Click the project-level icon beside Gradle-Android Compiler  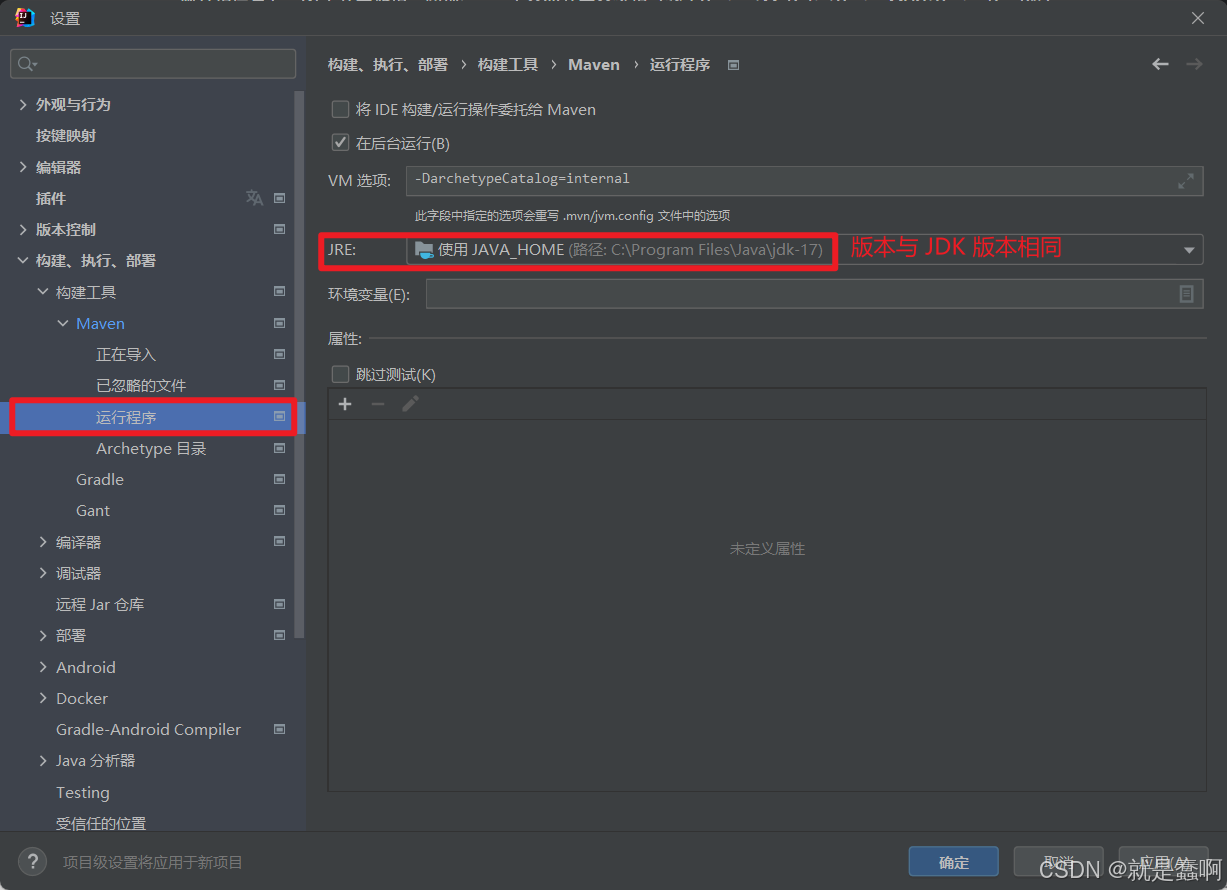280,729
